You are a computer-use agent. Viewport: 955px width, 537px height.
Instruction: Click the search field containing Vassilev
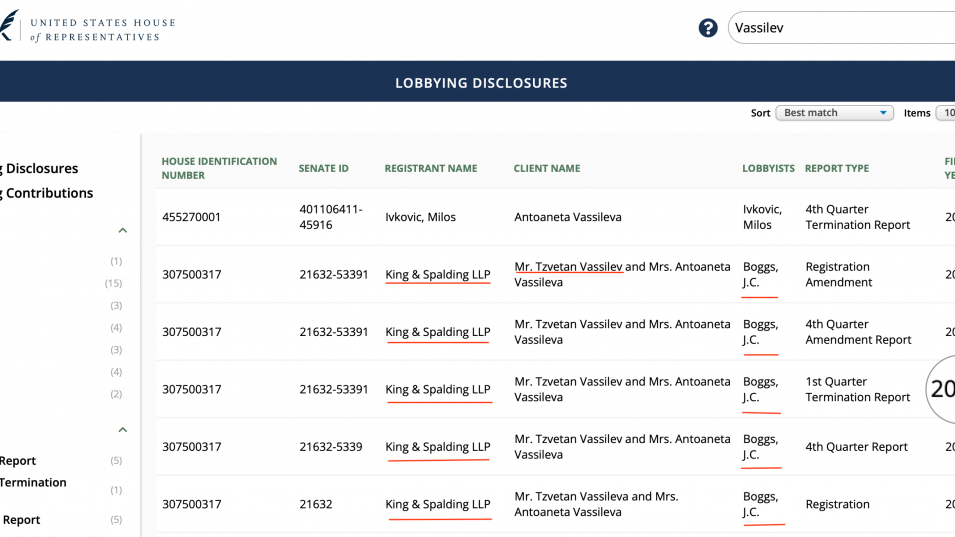click(840, 28)
